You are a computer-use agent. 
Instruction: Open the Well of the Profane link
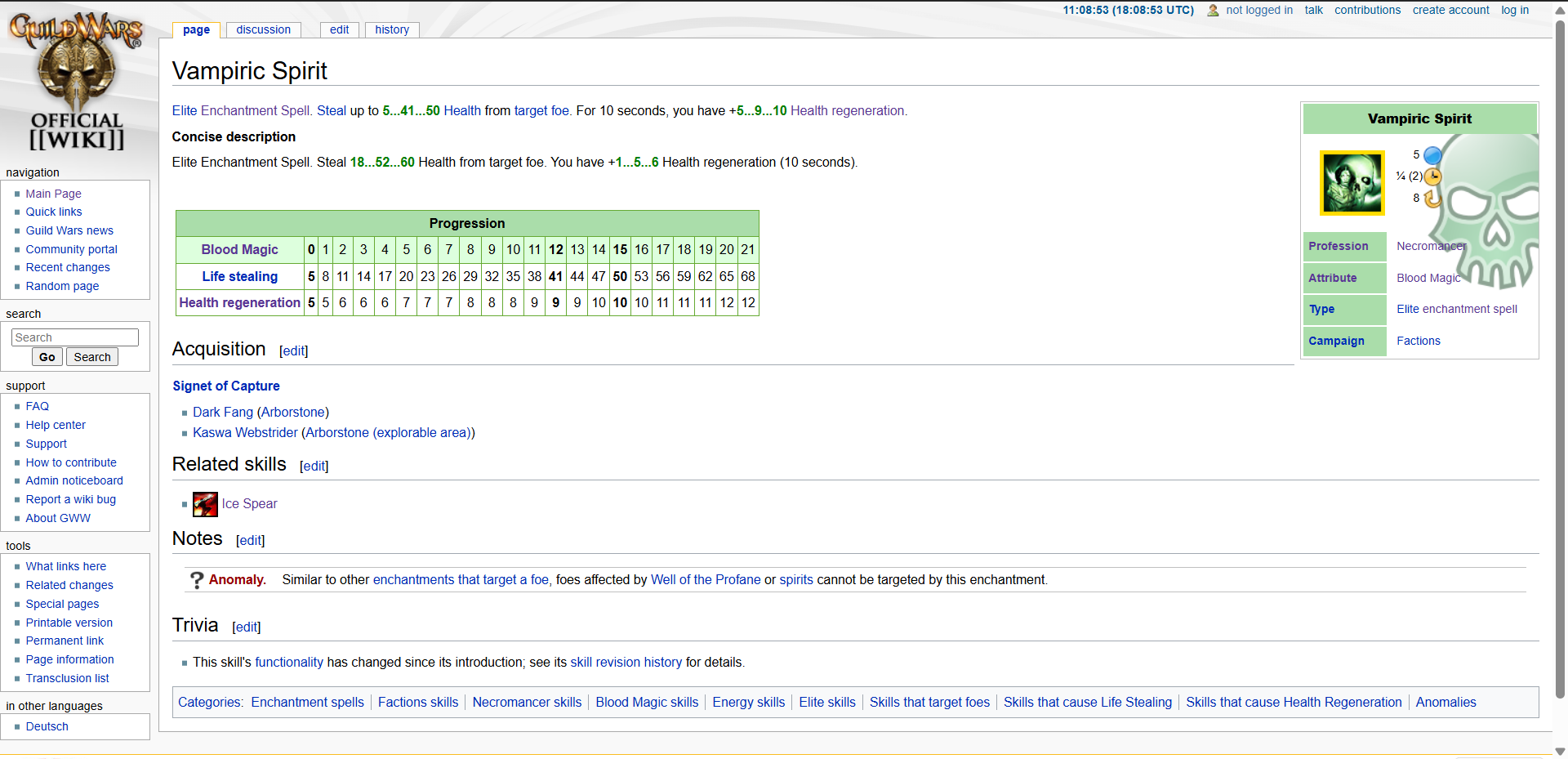[x=706, y=579]
